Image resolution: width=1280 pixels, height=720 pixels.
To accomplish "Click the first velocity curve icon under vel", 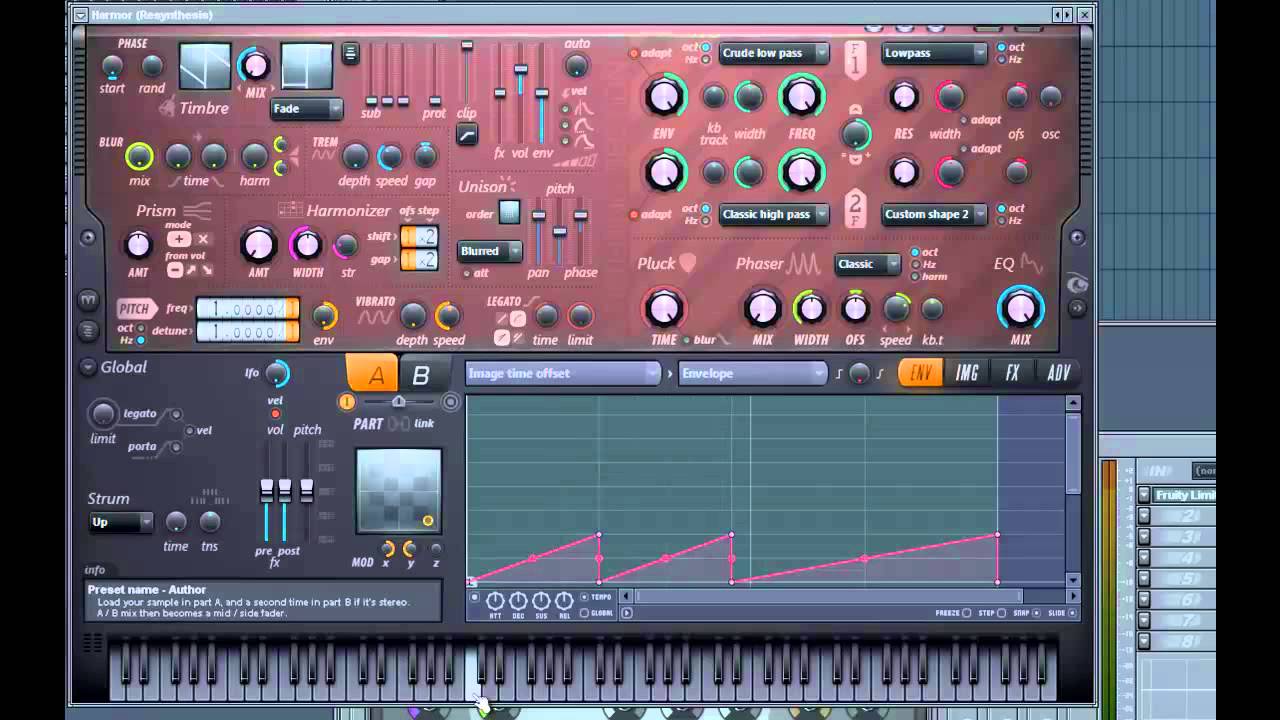I will pos(583,110).
